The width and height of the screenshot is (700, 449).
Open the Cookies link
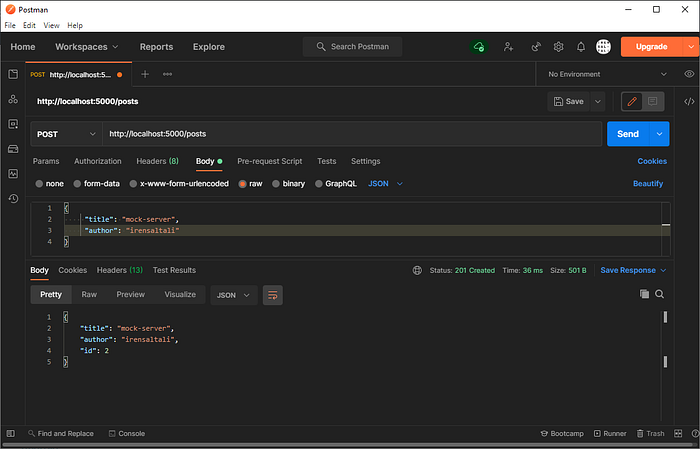pyautogui.click(x=652, y=161)
